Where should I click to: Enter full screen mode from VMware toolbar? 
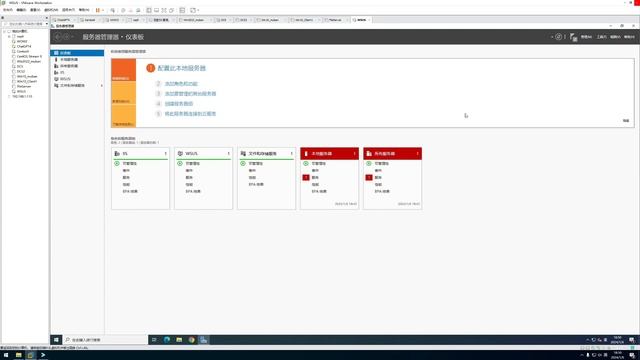coord(164,10)
